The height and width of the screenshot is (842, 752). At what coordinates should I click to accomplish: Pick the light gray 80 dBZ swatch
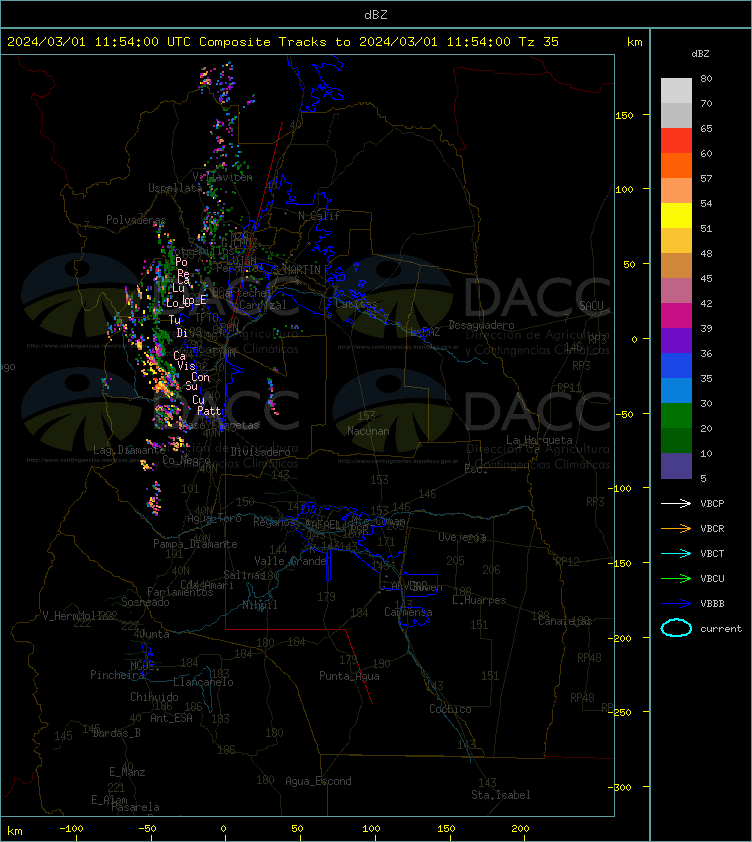click(676, 90)
